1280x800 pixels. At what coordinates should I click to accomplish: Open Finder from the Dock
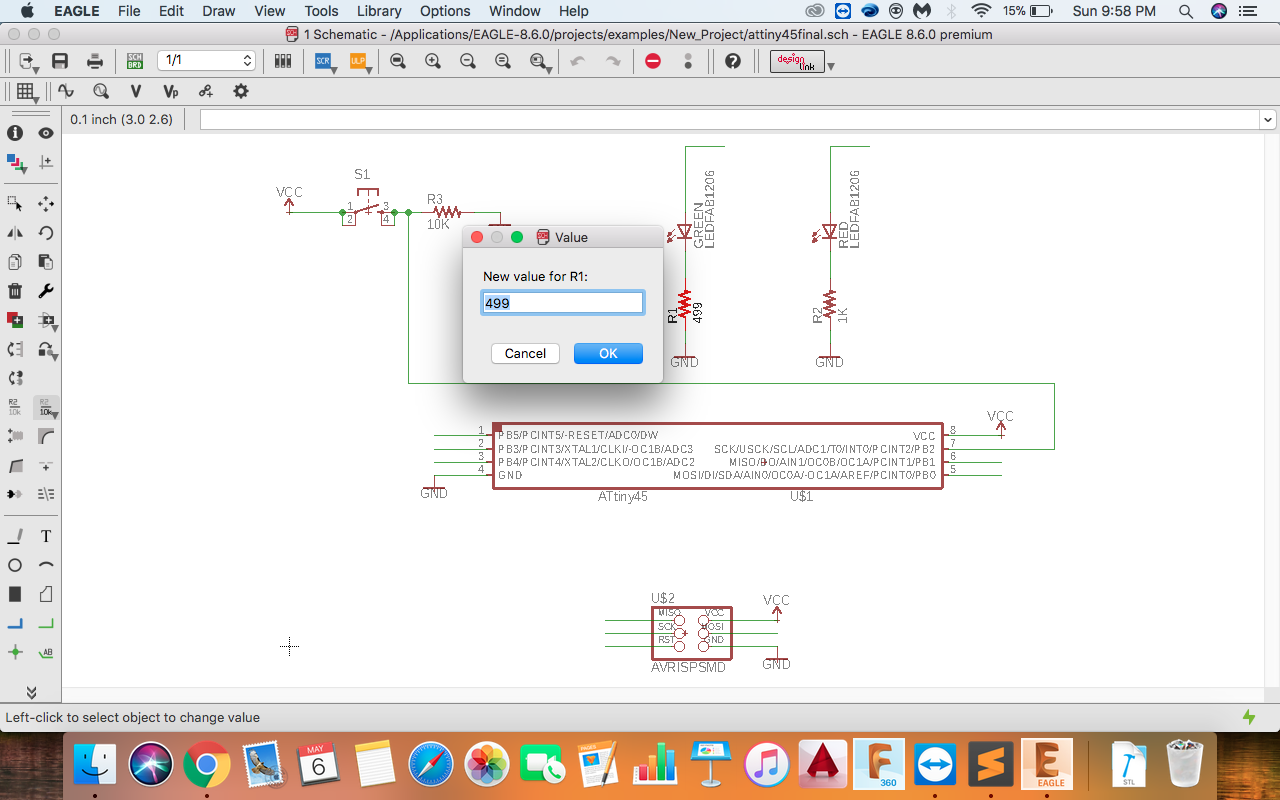click(x=97, y=766)
